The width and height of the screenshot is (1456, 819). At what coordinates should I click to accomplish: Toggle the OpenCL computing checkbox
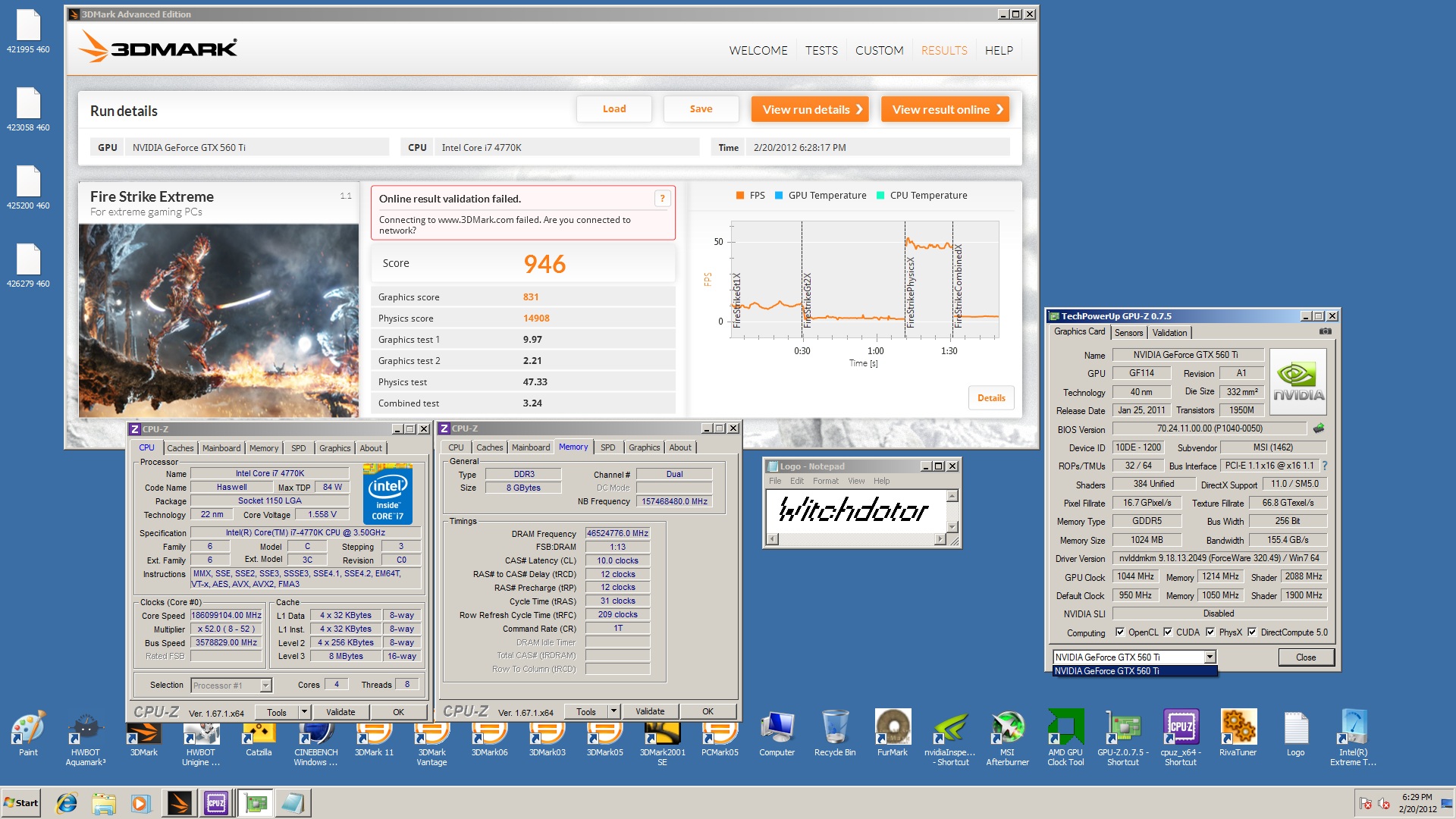1120,632
